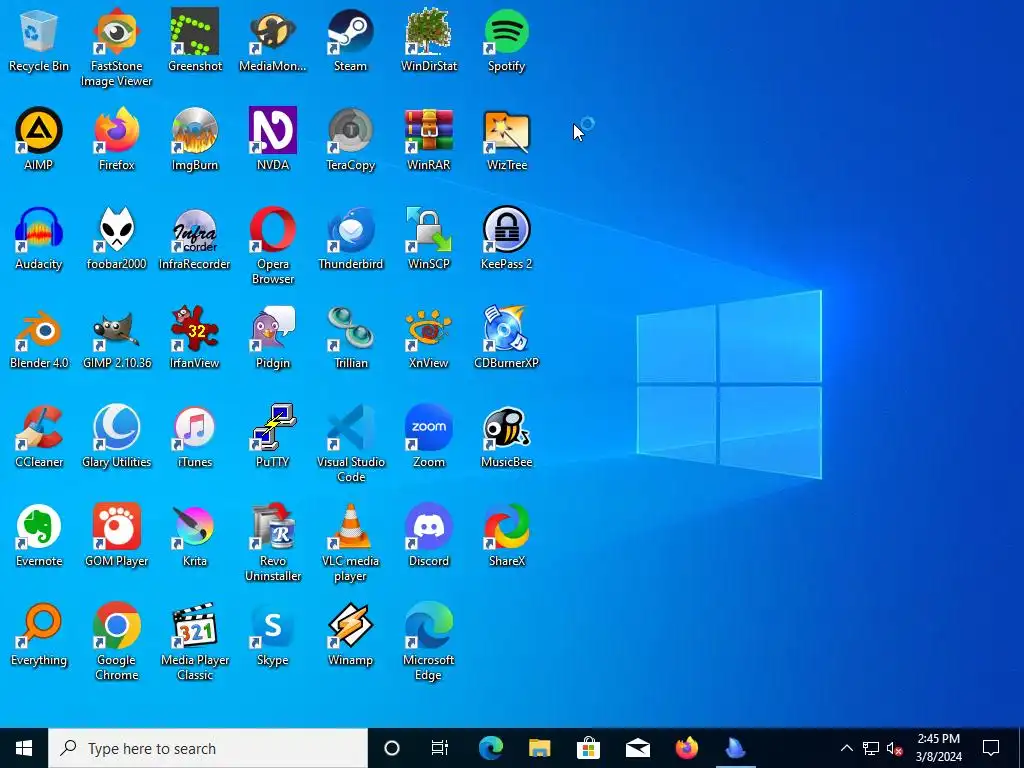Select the PuTTY shortcut
Viewport: 1024px width, 768px height.
[272, 427]
